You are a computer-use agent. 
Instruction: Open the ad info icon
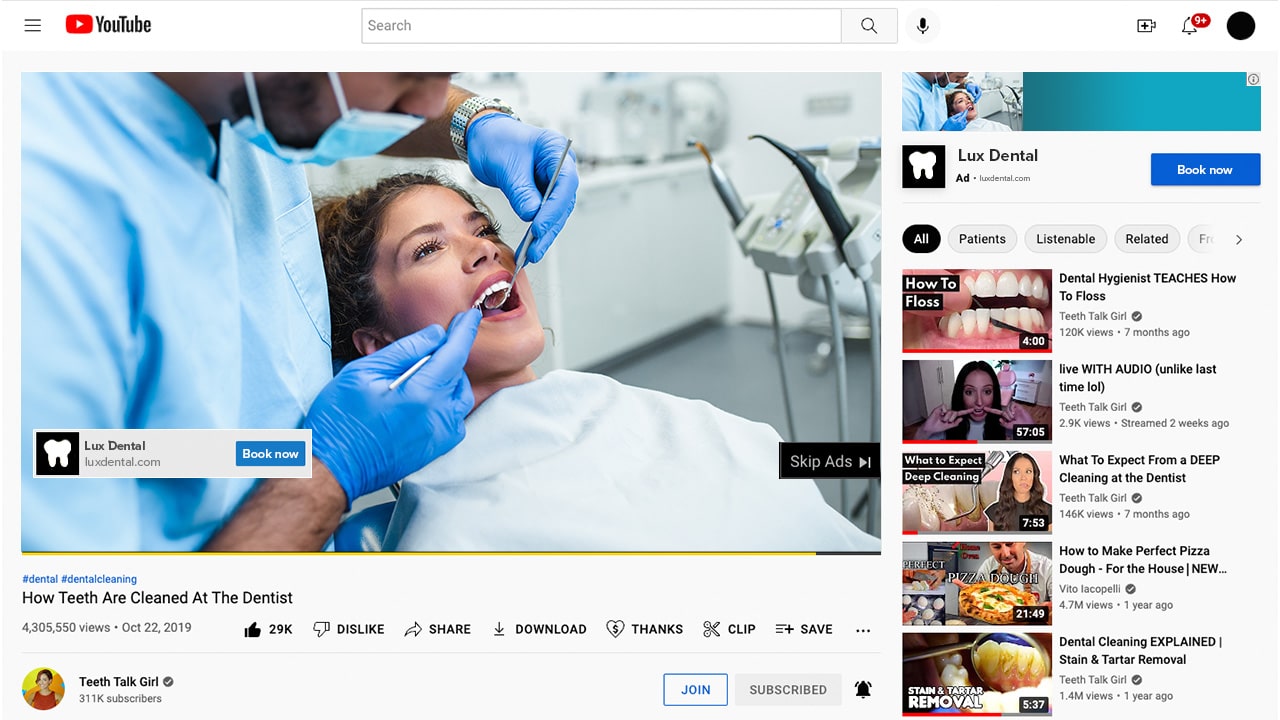point(1253,80)
